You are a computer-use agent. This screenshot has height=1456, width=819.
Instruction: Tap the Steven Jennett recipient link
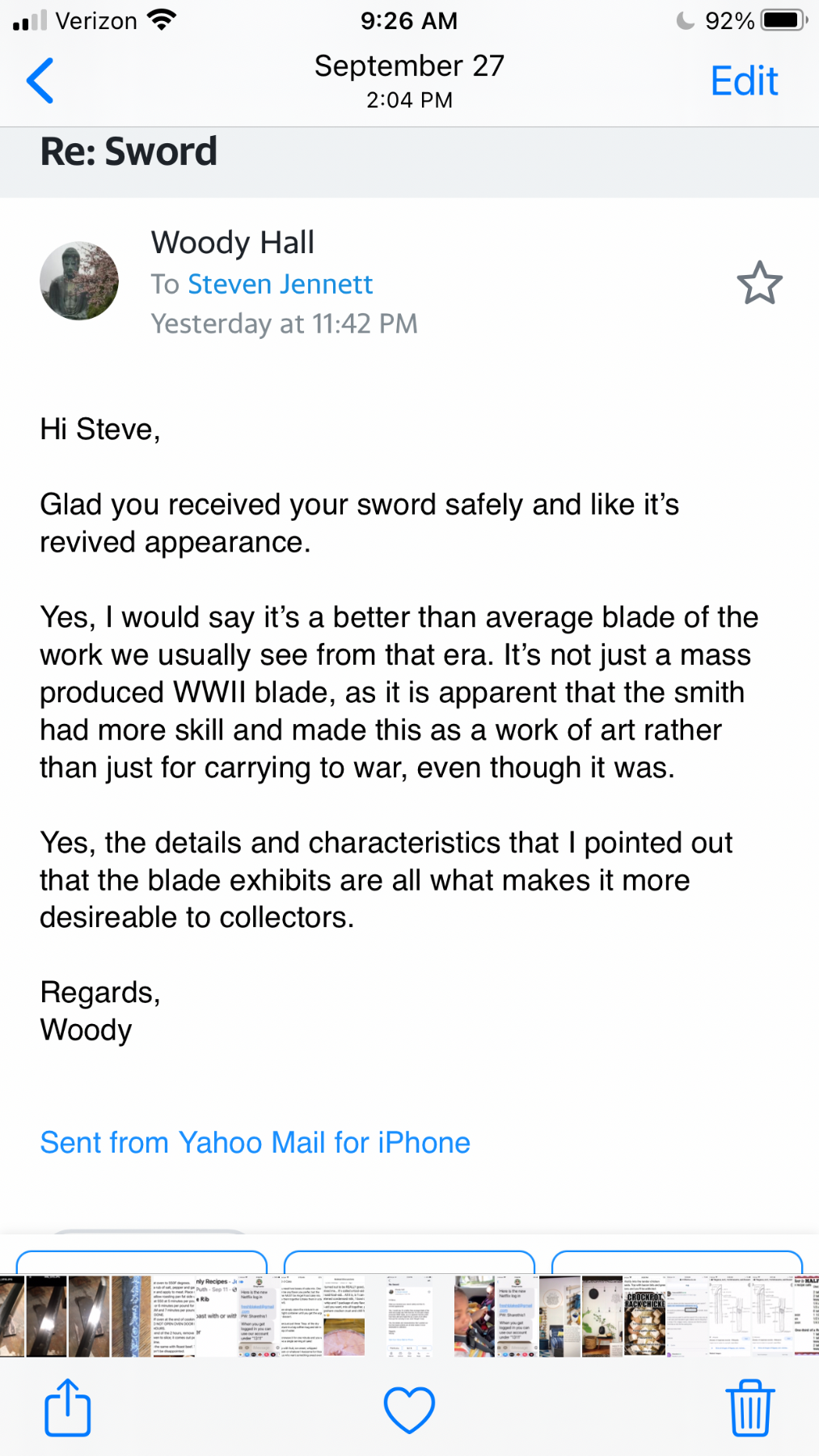click(x=280, y=284)
